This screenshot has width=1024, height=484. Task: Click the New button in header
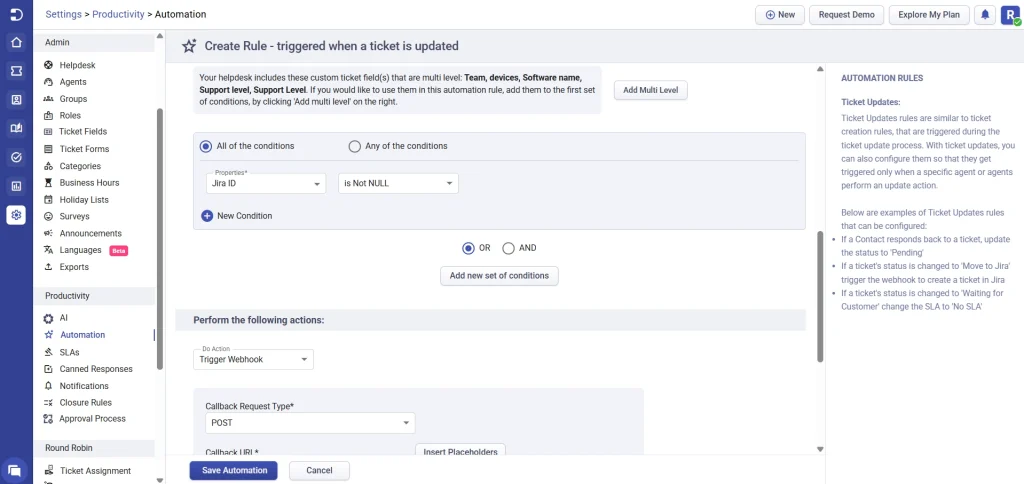780,15
